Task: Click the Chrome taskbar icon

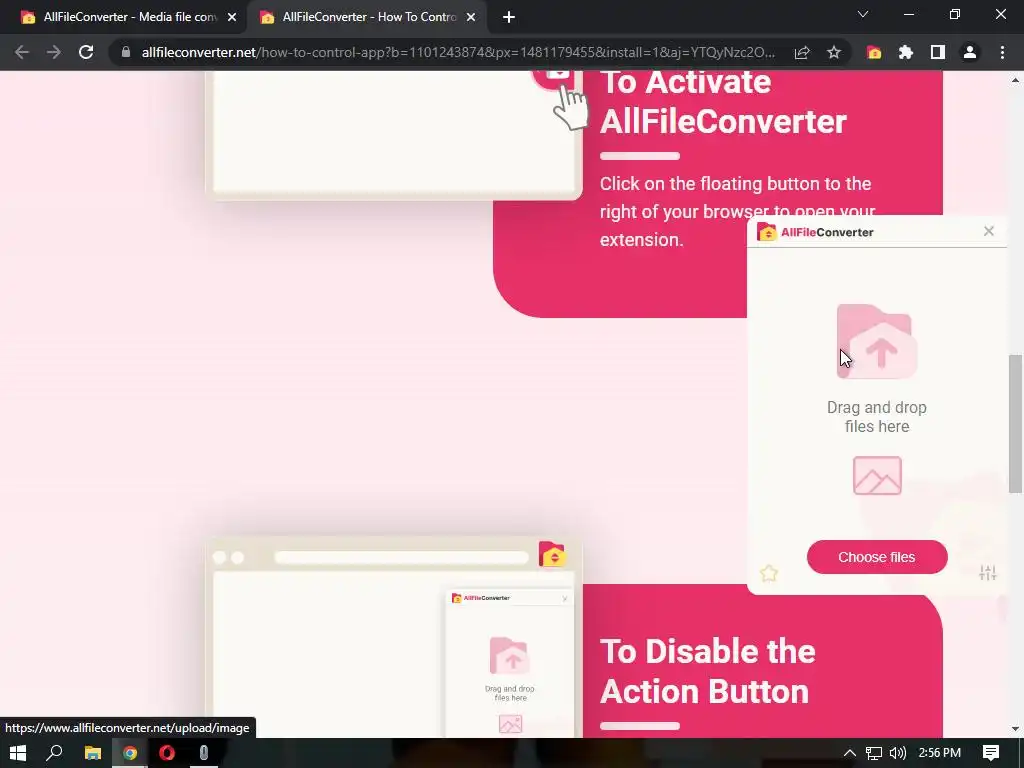Action: 130,753
